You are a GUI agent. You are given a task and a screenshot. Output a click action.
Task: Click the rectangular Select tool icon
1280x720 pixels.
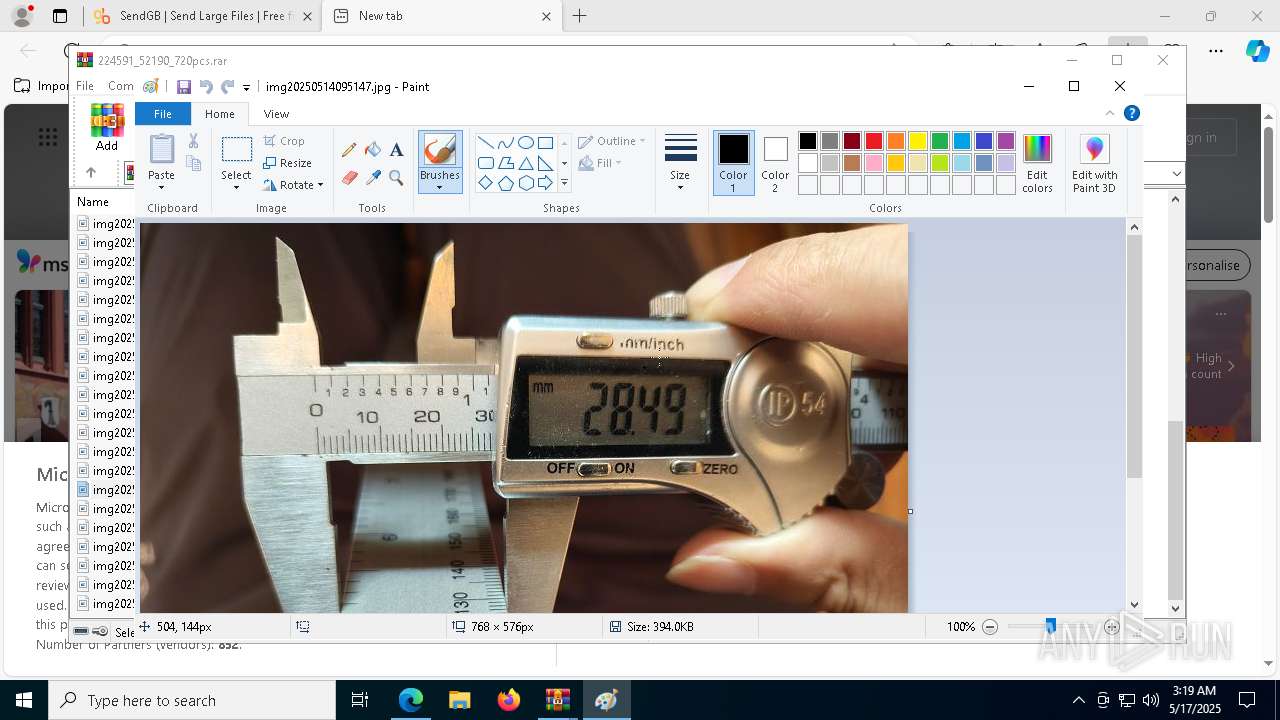point(236,150)
